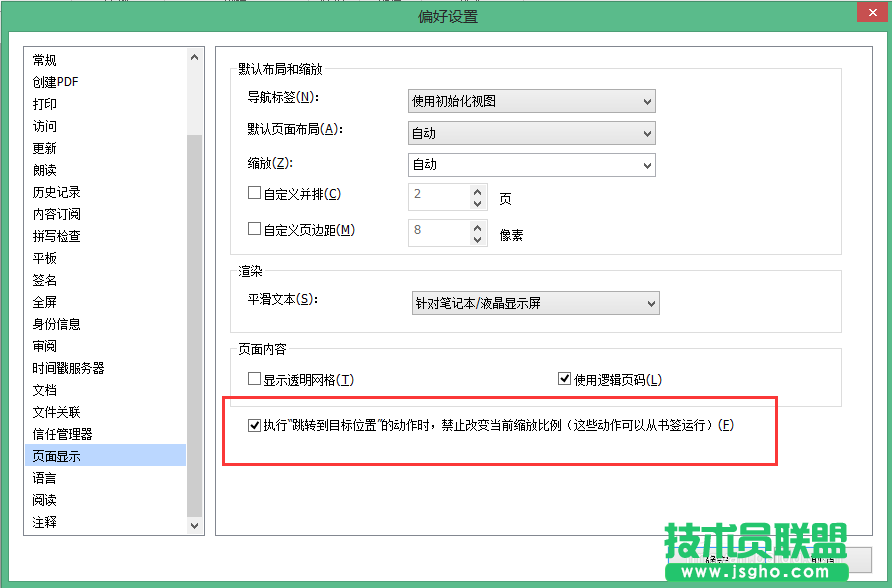
Task: Expand the 导航标签 dropdown
Action: click(531, 101)
